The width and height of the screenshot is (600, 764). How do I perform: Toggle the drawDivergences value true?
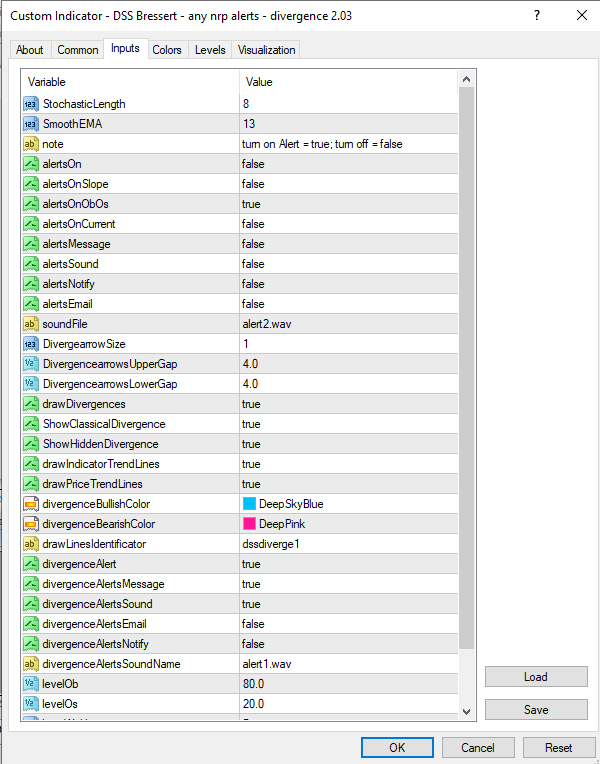tap(348, 403)
